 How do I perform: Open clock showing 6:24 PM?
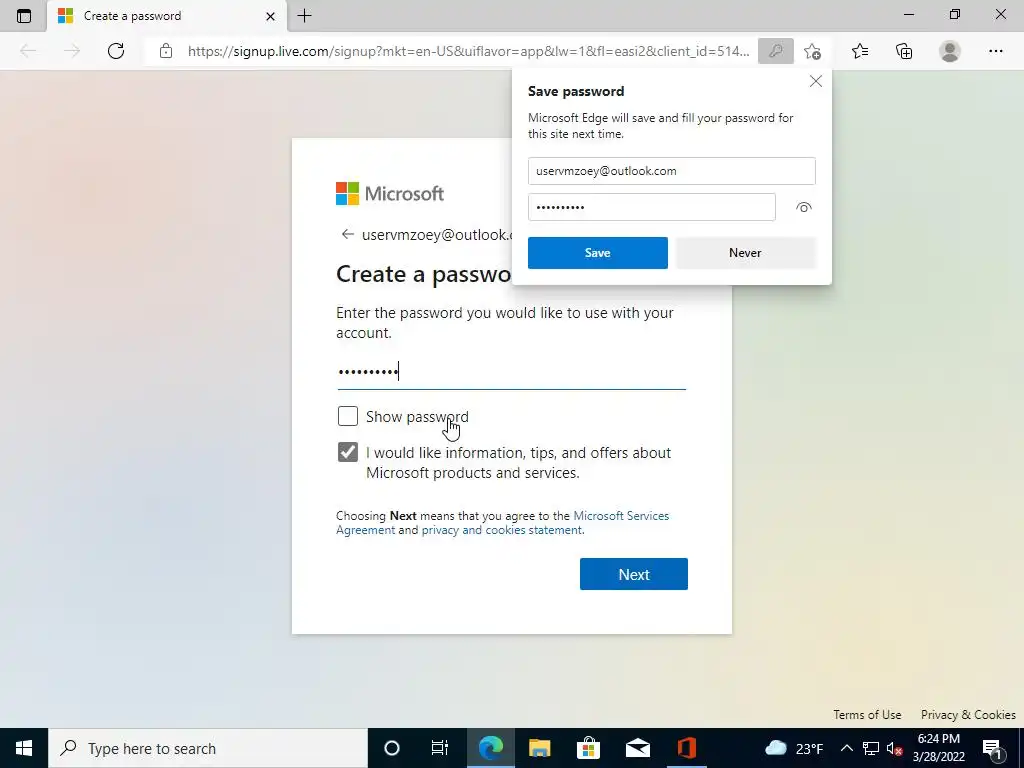click(938, 748)
